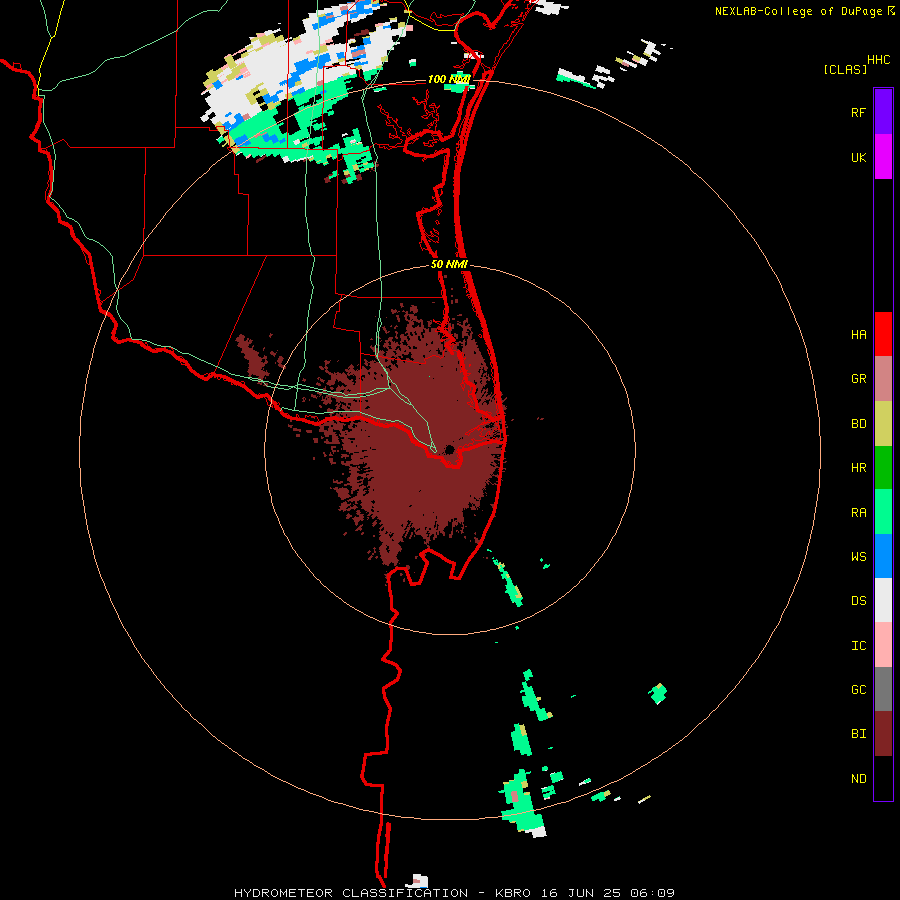Click the 'GR' legend label
The image size is (900, 900).
(x=859, y=379)
